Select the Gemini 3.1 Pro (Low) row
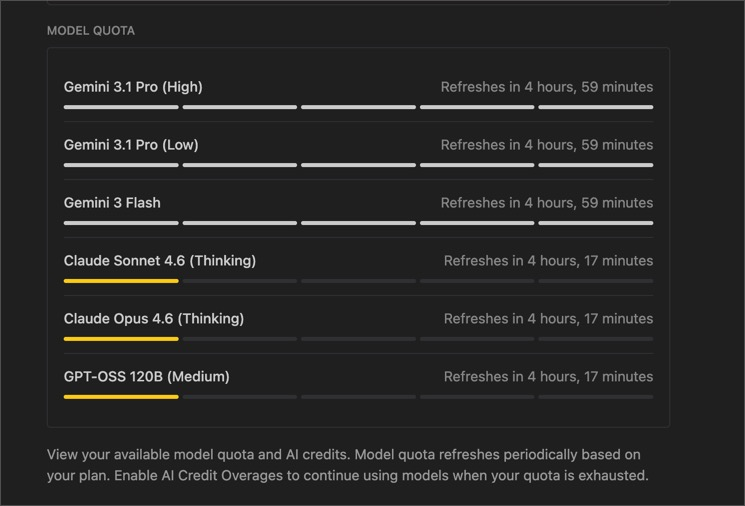This screenshot has height=506, width=745. click(x=358, y=151)
